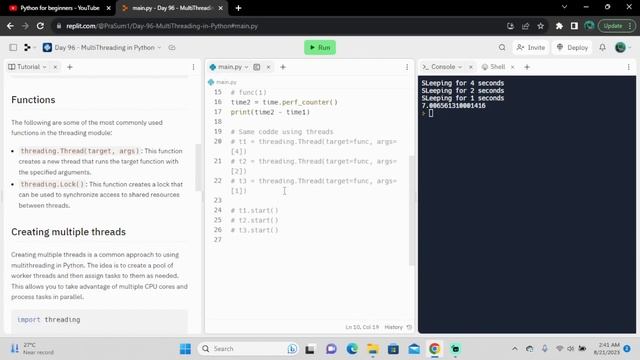This screenshot has width=640, height=360.
Task: Show hidden system tray icons
Action: (515, 349)
